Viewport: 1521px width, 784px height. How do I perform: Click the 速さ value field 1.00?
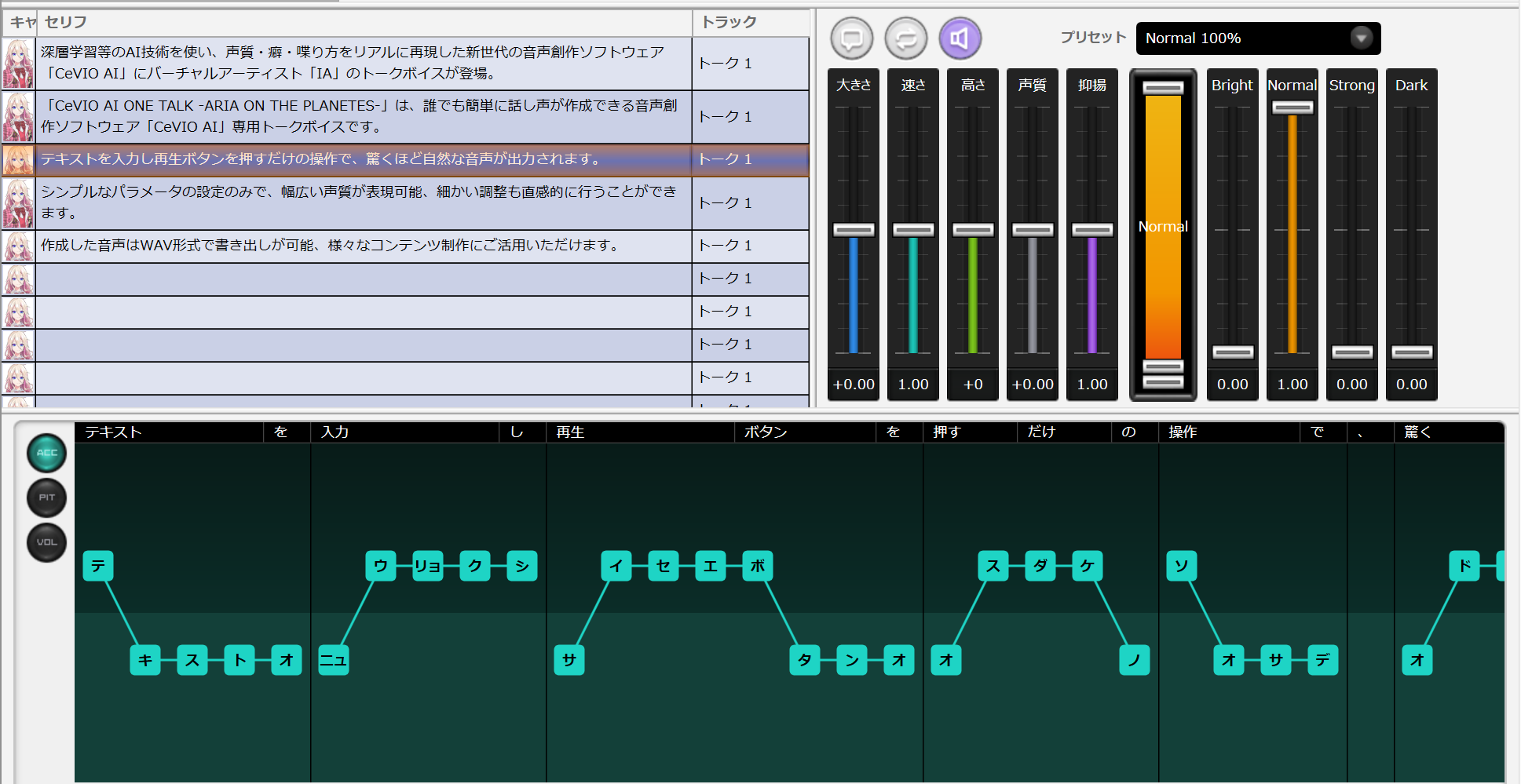(x=913, y=385)
